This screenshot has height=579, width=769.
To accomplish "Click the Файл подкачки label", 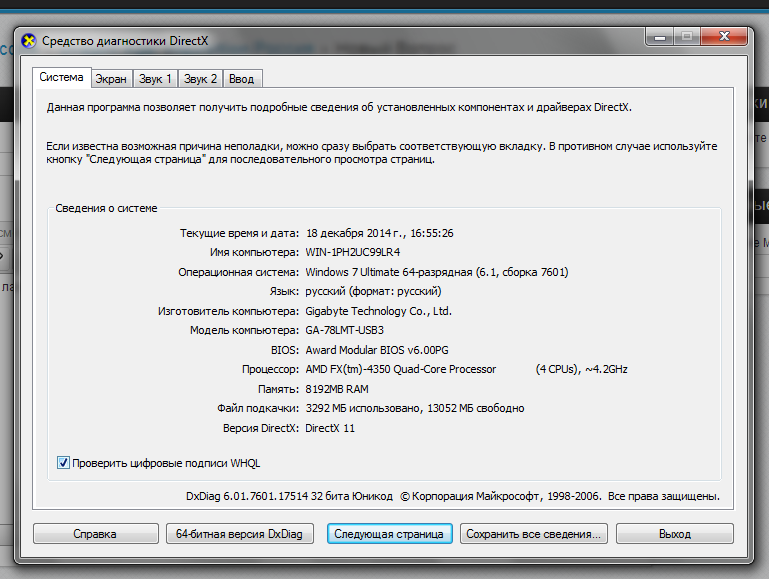I will [258, 408].
